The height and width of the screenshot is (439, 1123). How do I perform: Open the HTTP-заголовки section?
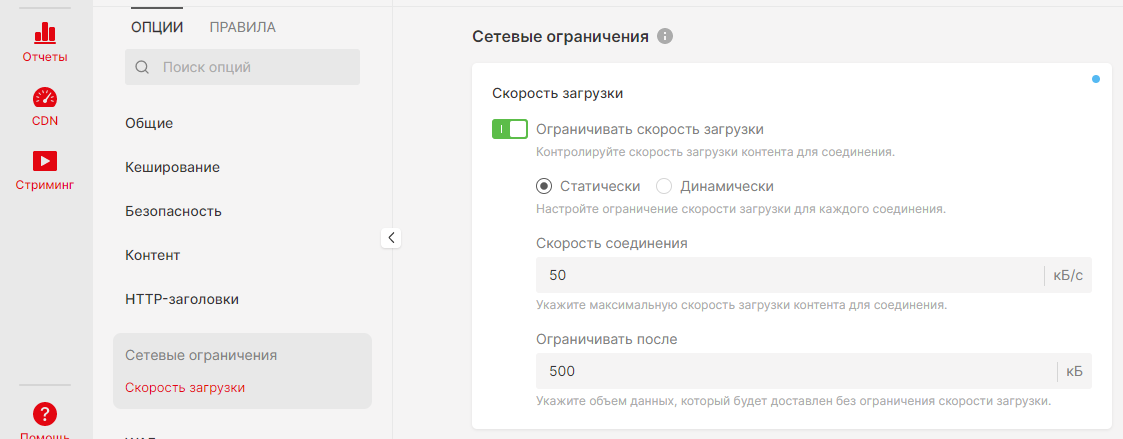tap(182, 299)
